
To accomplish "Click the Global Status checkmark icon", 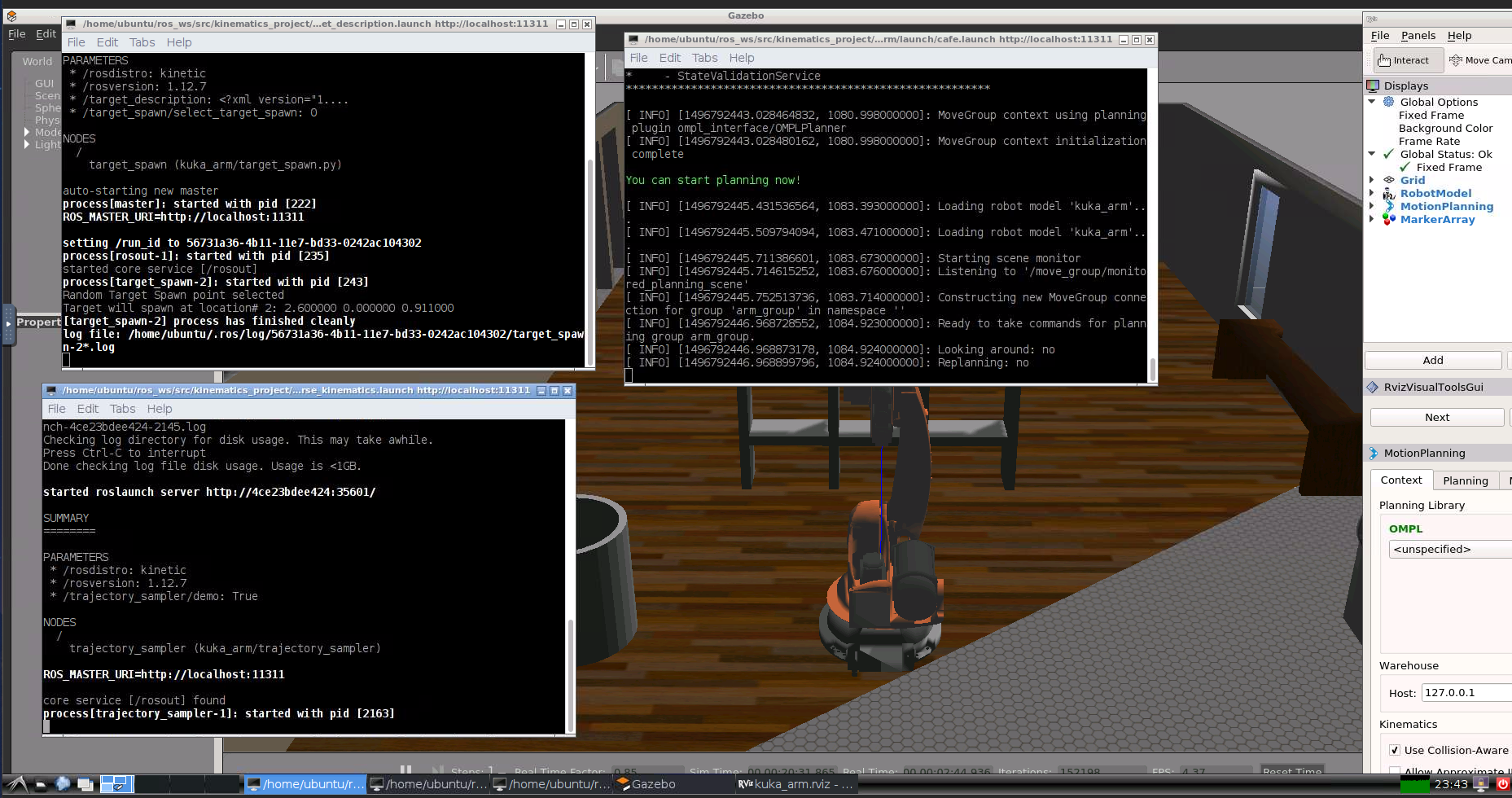I will point(1389,154).
